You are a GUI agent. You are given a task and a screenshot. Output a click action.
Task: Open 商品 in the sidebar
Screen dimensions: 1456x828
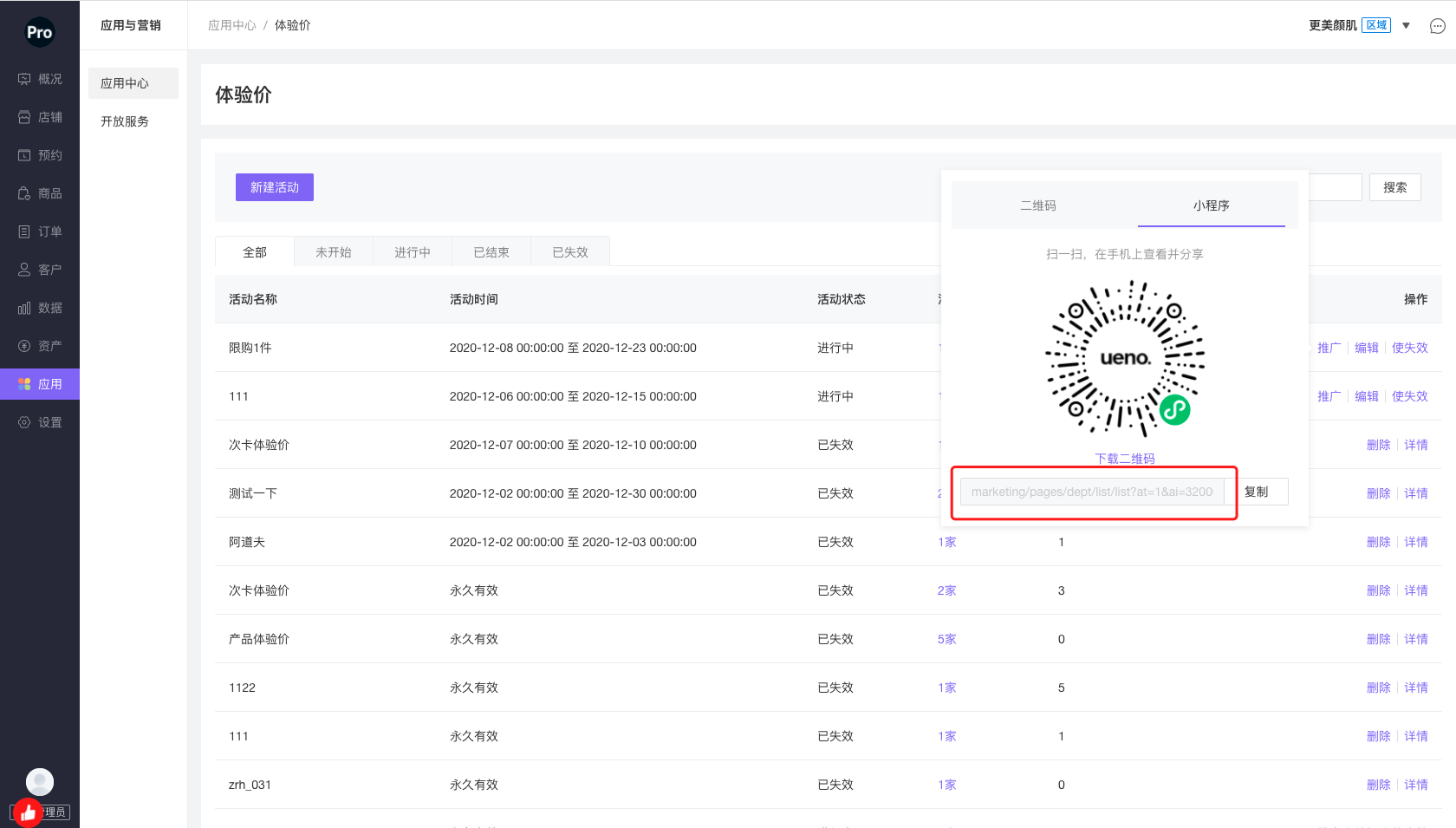pyautogui.click(x=40, y=193)
